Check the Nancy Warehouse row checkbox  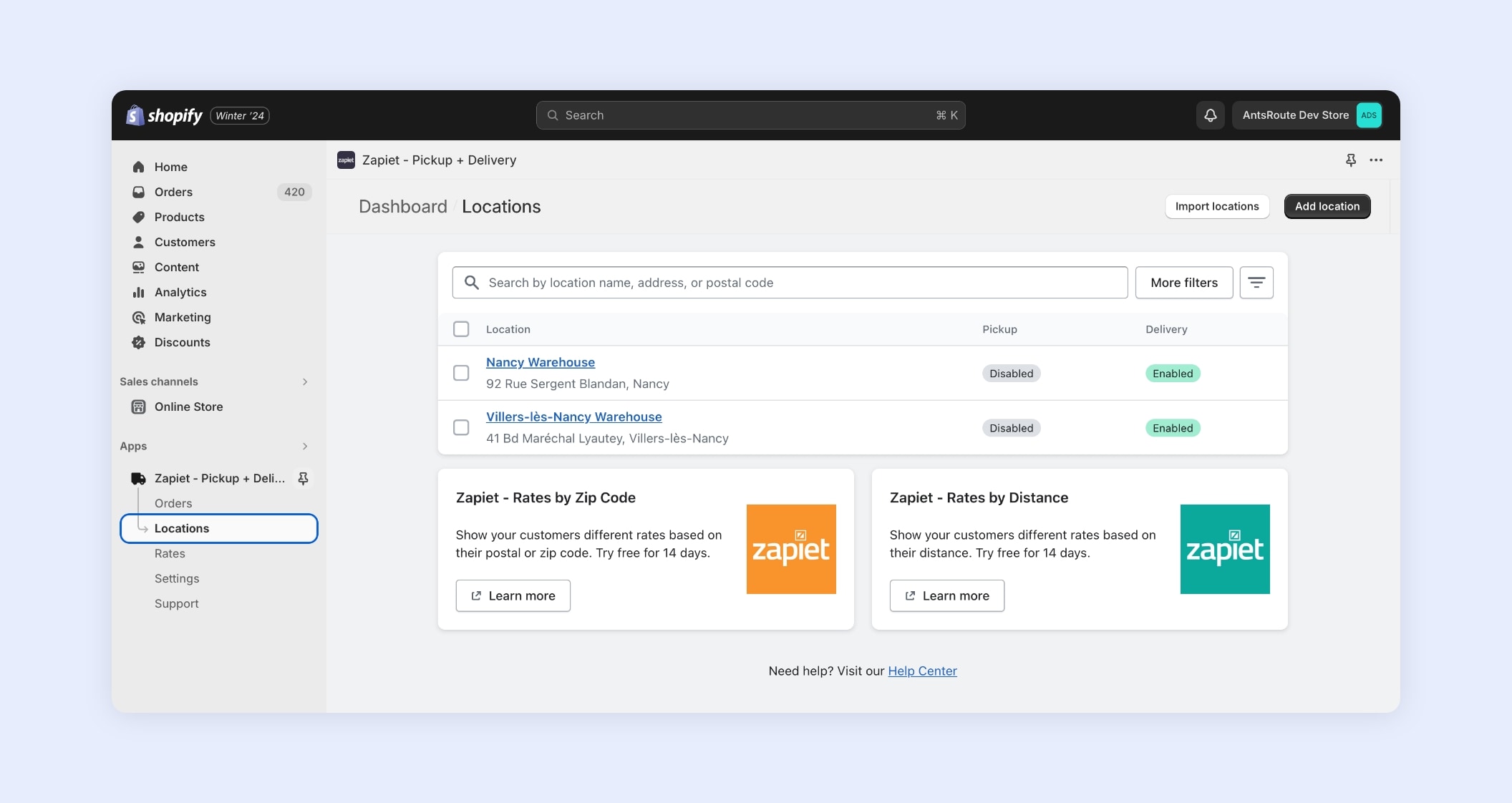[x=461, y=373]
